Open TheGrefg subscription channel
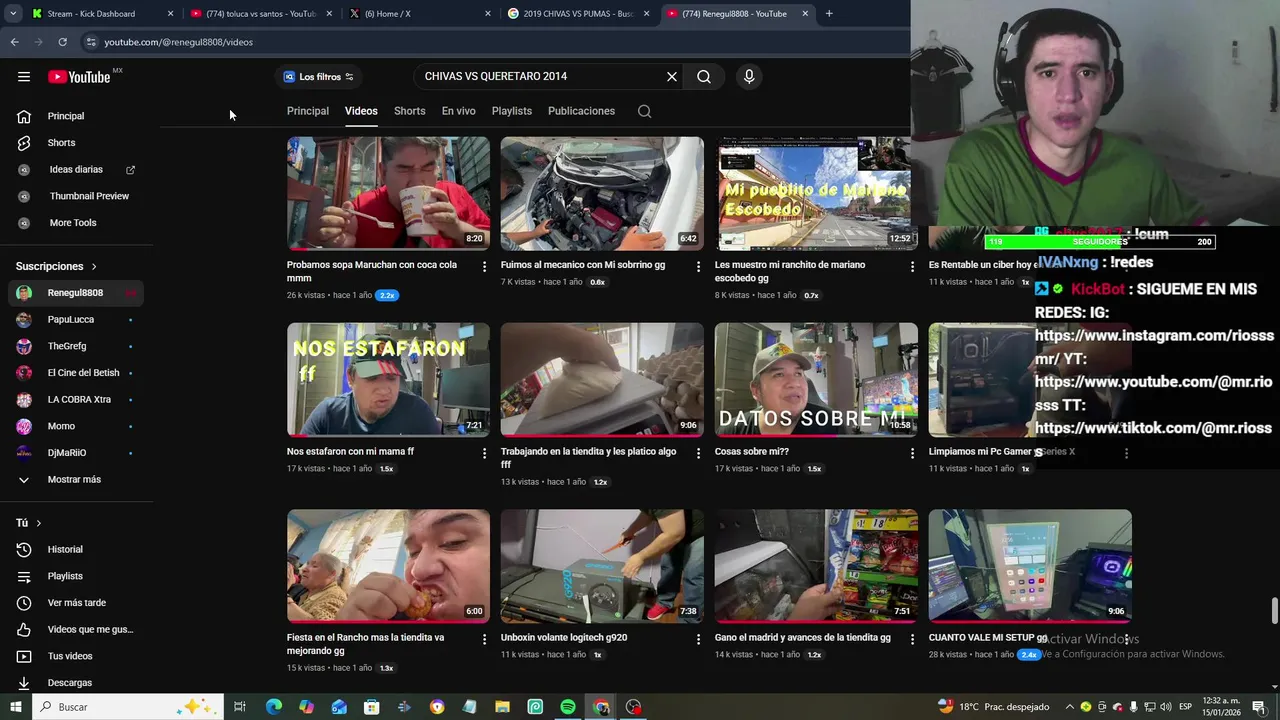 [x=76, y=346]
